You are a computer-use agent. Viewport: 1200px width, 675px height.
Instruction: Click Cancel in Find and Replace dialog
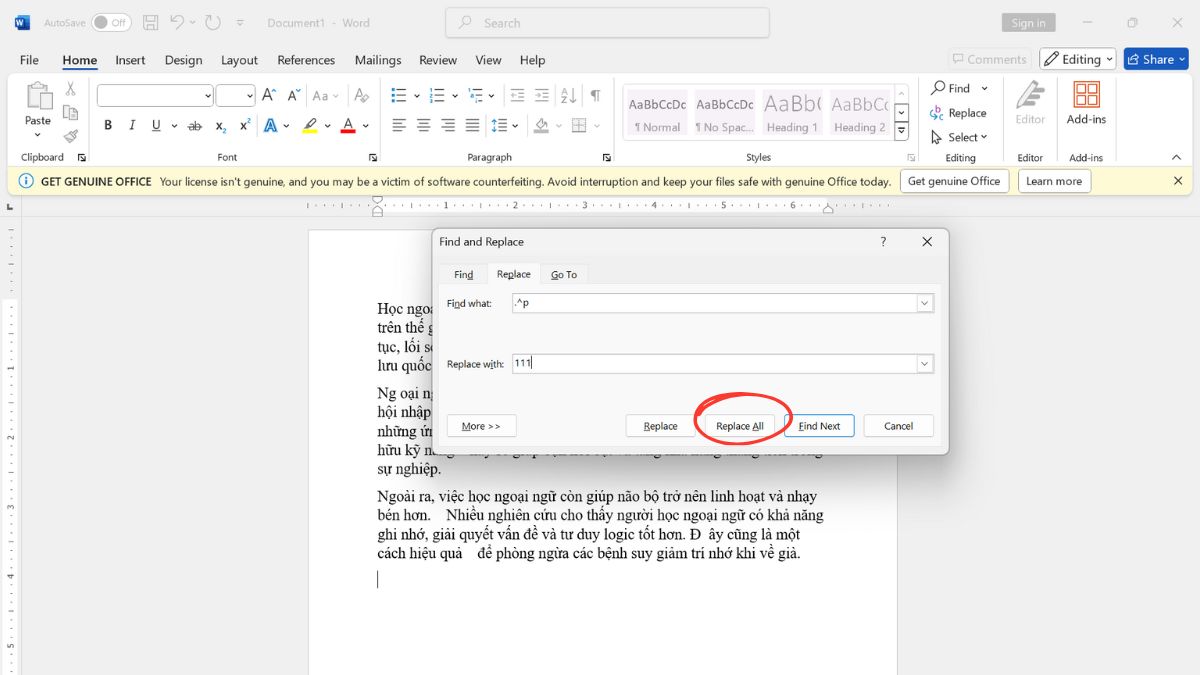point(899,426)
